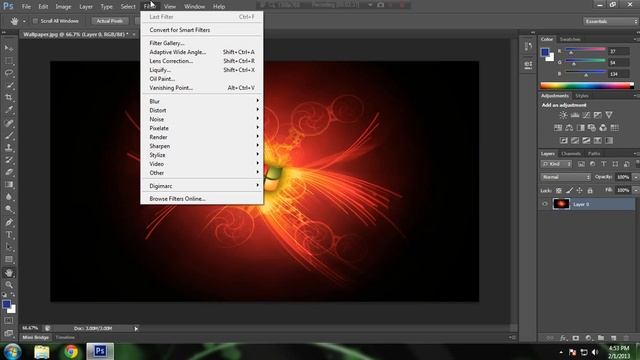Add a Photo Filter adjustment
640x360 pixels.
[x=592, y=128]
